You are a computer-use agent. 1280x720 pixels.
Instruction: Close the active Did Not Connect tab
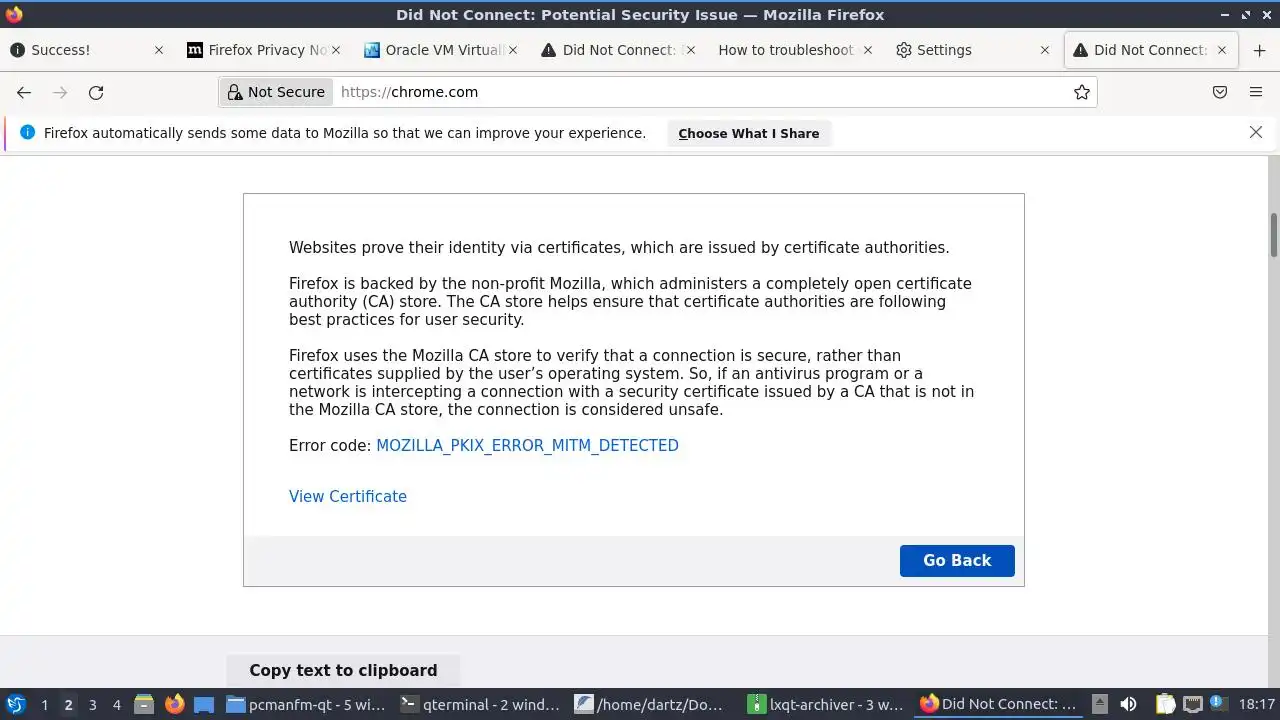(x=1221, y=50)
